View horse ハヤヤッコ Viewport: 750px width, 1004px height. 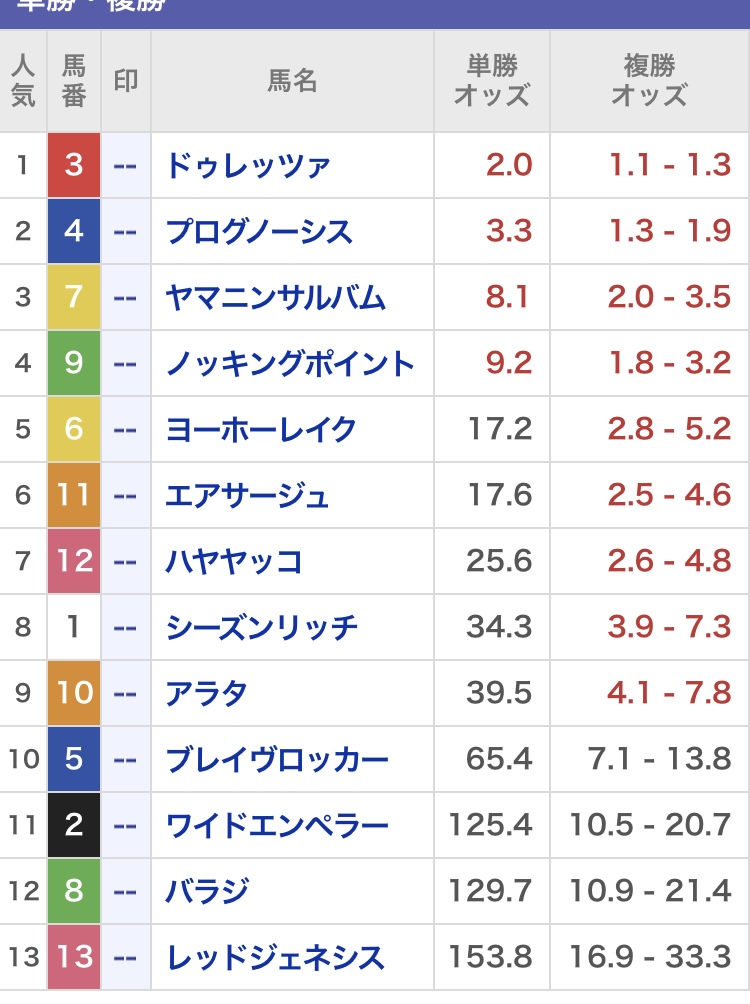coord(234,561)
